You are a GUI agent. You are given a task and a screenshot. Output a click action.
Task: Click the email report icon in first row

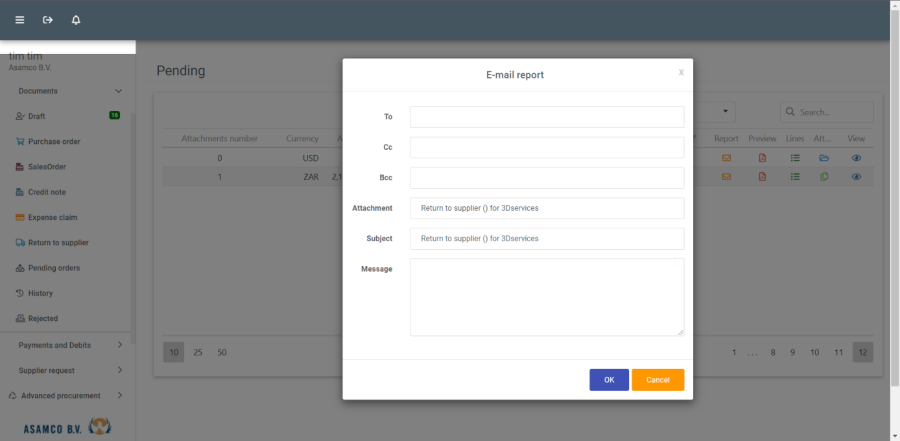pos(727,158)
